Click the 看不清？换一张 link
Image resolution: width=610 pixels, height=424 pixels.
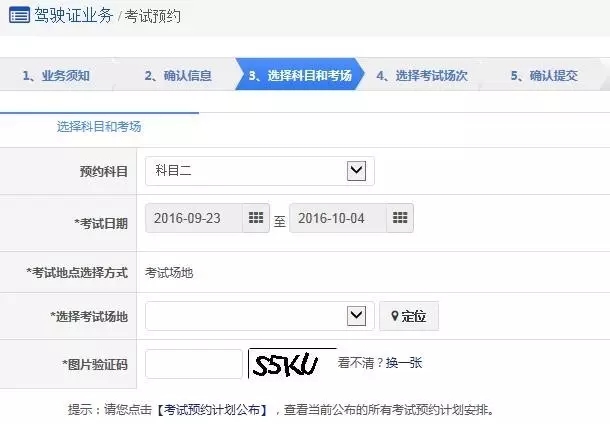(x=380, y=363)
